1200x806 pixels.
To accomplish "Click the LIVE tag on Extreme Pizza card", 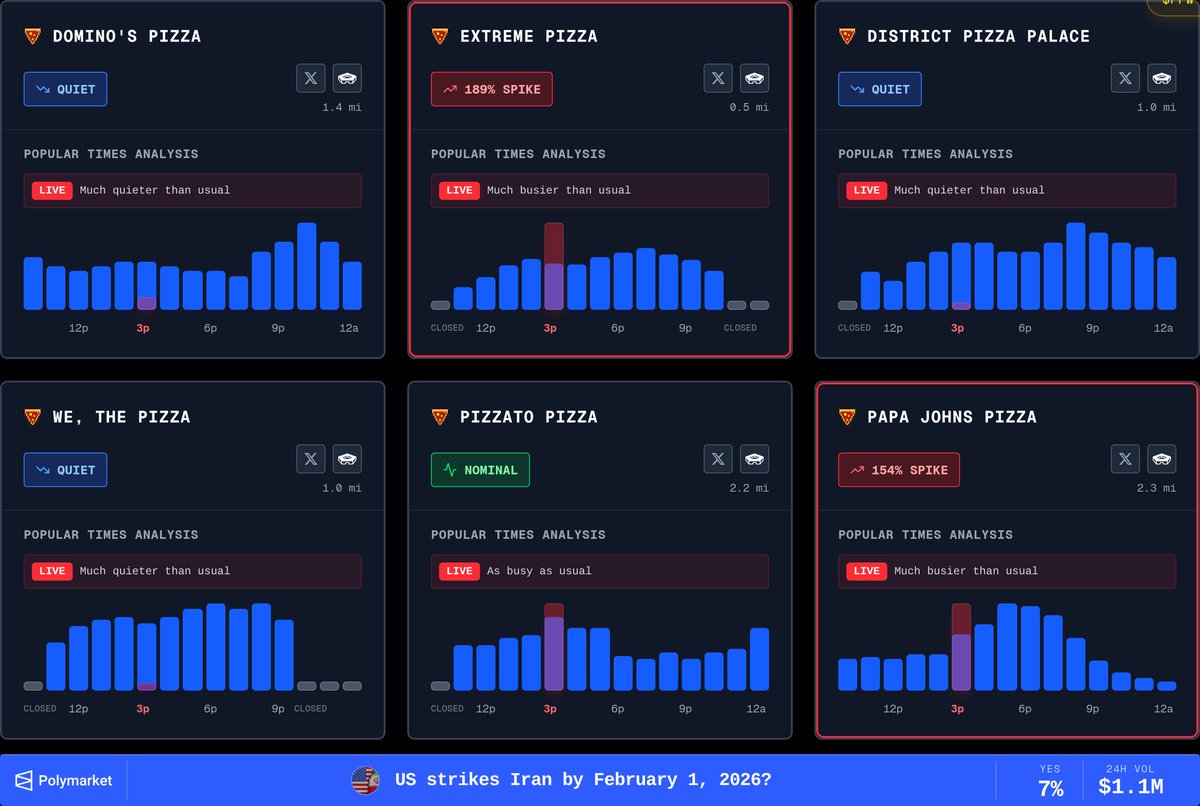I will (459, 190).
